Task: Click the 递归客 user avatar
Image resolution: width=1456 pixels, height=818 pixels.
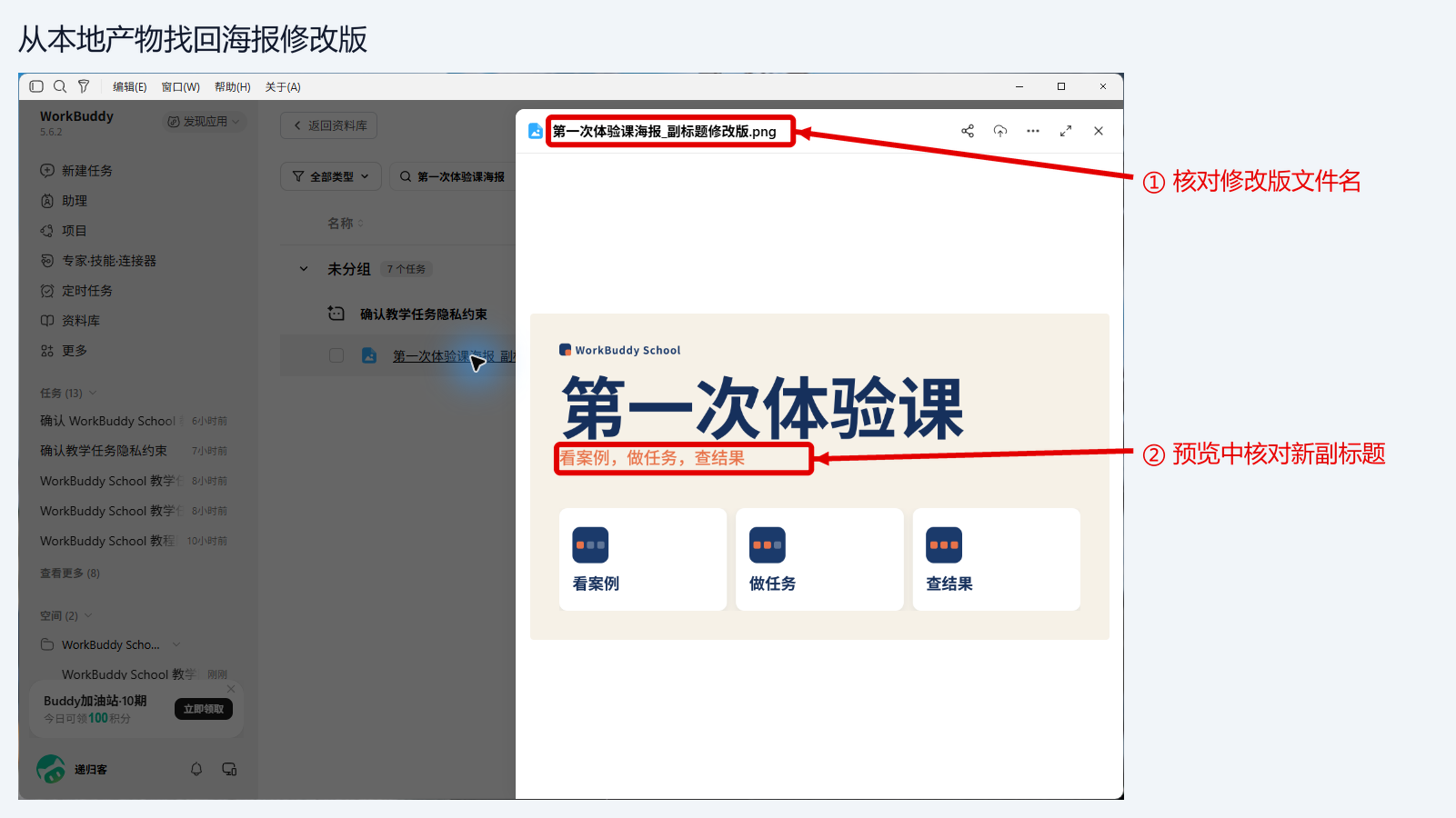Action: click(x=51, y=769)
